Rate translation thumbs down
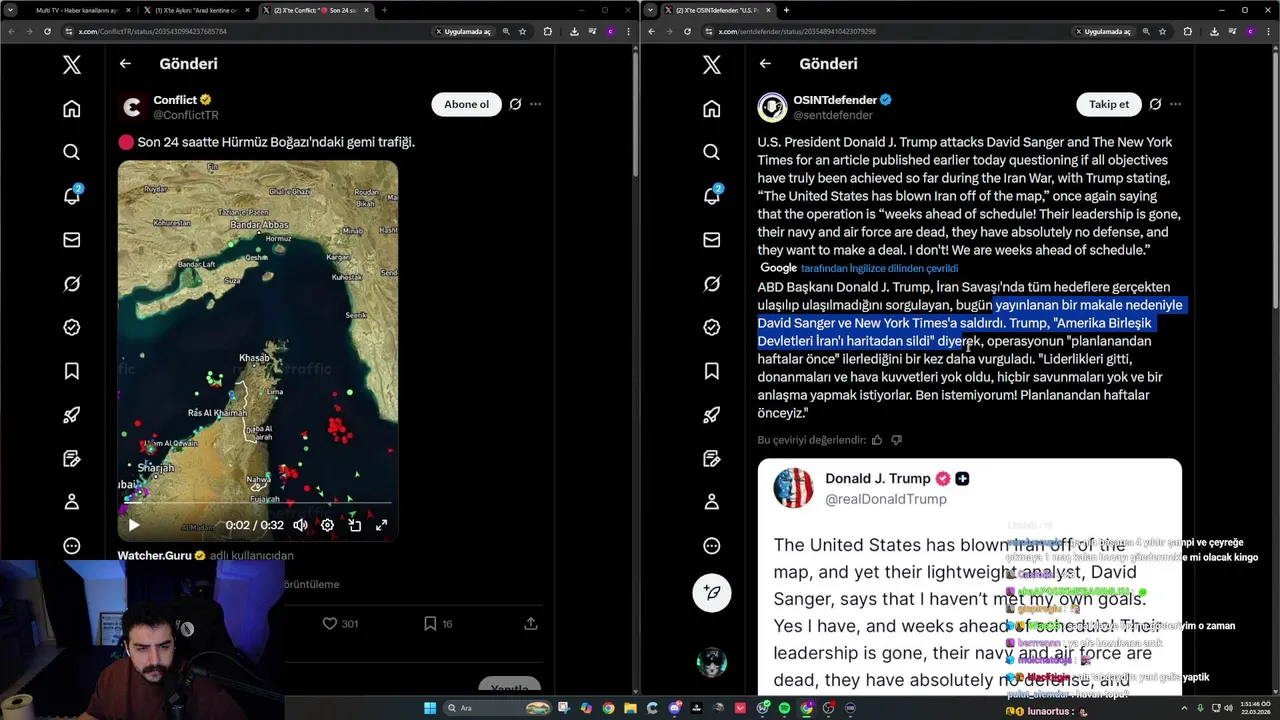Image resolution: width=1280 pixels, height=720 pixels. tap(896, 440)
